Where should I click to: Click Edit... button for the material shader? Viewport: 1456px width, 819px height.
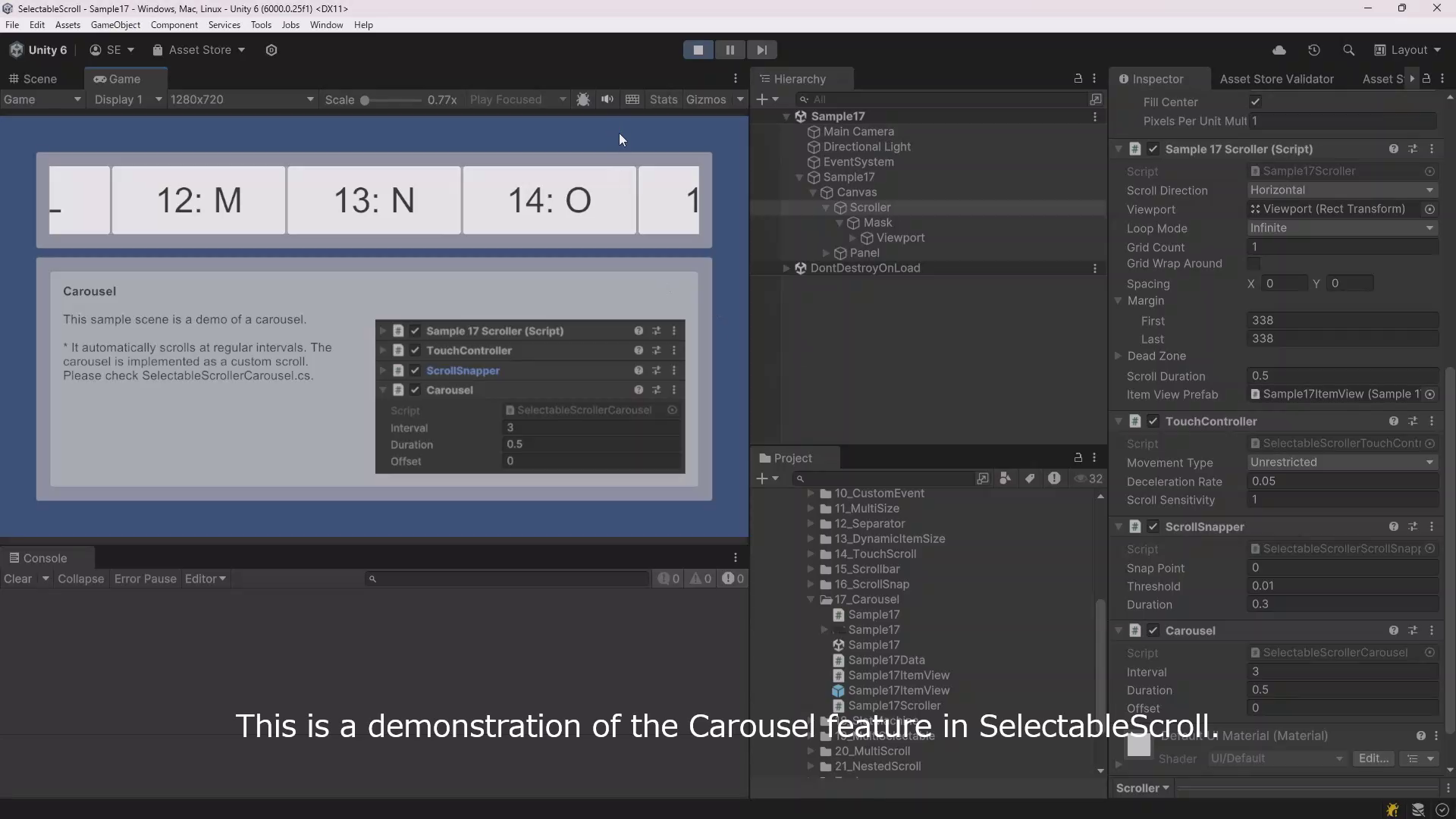coord(1373,758)
